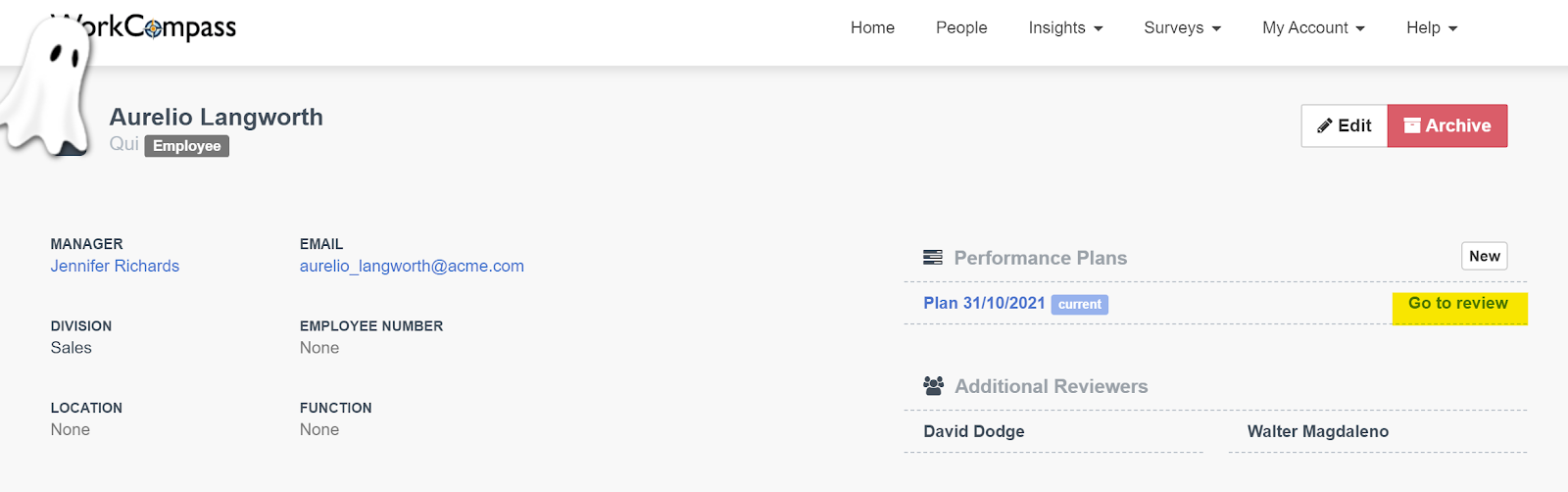Go to the Home menu item
The height and width of the screenshot is (492, 1568).
(x=872, y=27)
